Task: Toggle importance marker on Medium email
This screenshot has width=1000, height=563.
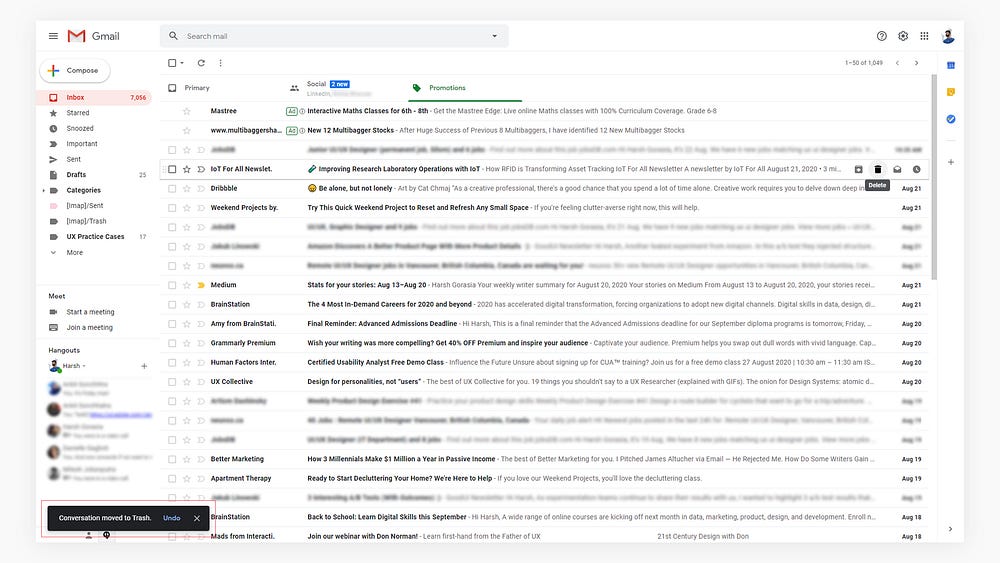Action: (201, 286)
